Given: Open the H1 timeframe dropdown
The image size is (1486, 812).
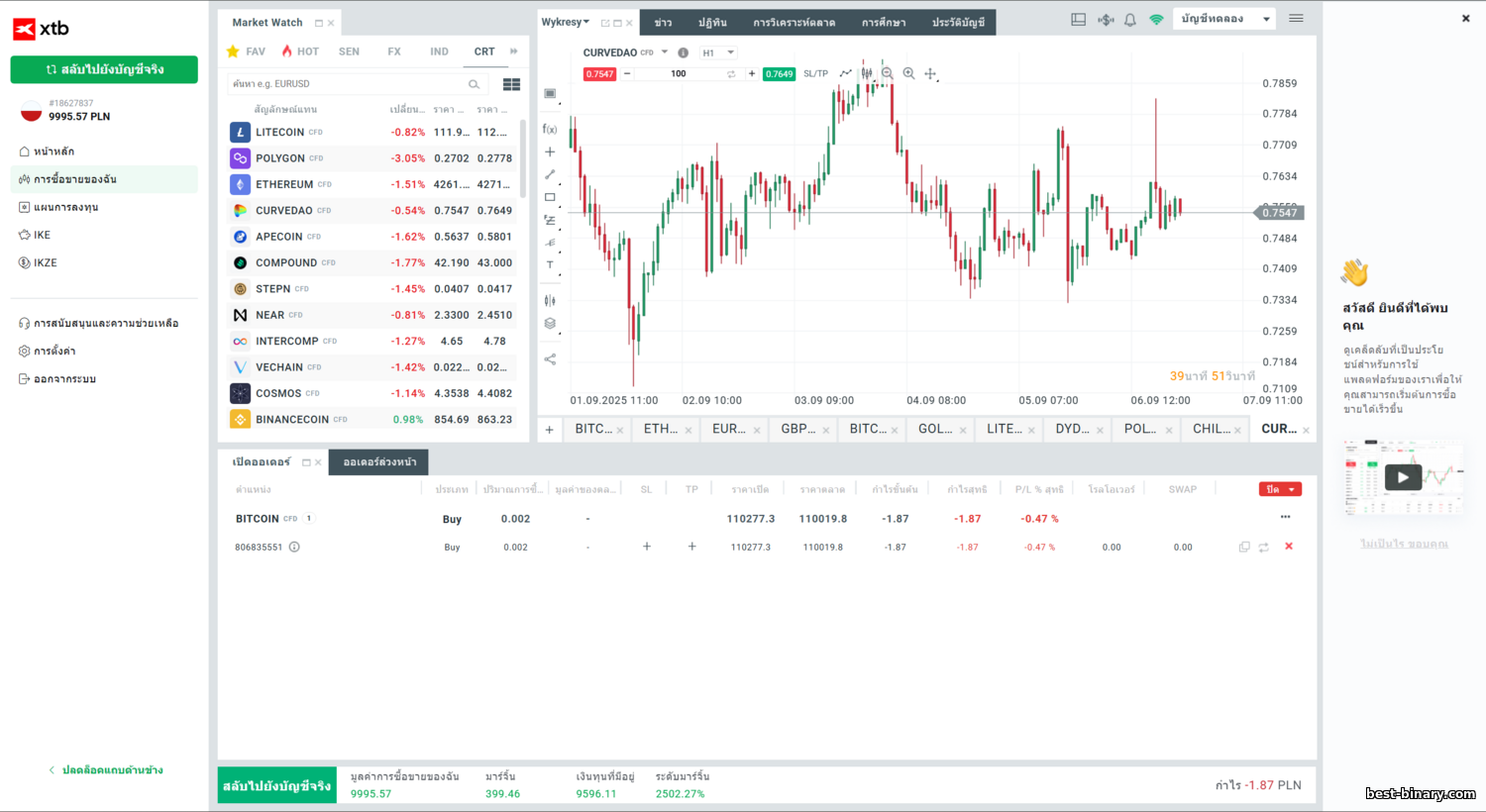Looking at the screenshot, I should (x=718, y=52).
